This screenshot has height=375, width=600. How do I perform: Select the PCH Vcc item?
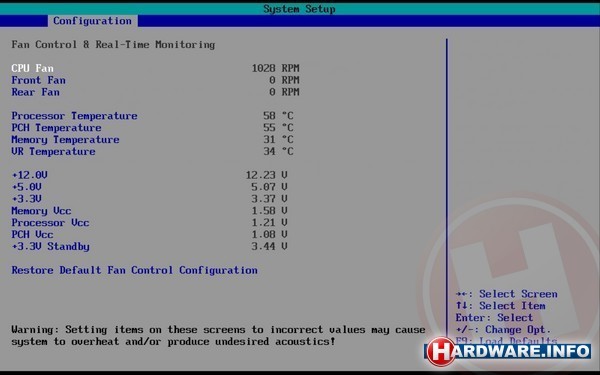click(32, 234)
